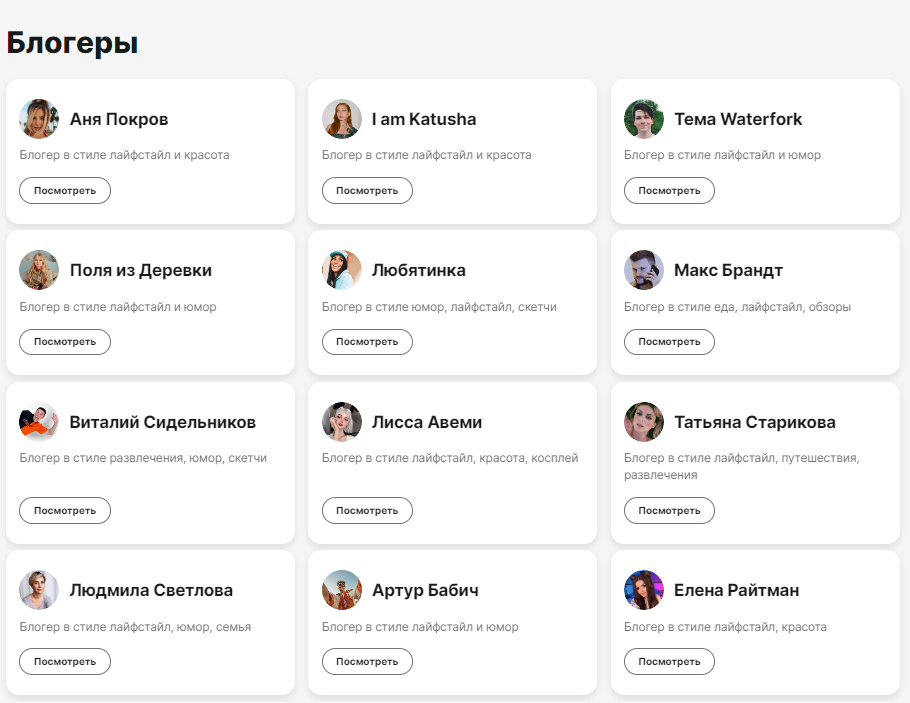Click the Блогеры section heading
The image size is (910, 703).
(x=72, y=43)
